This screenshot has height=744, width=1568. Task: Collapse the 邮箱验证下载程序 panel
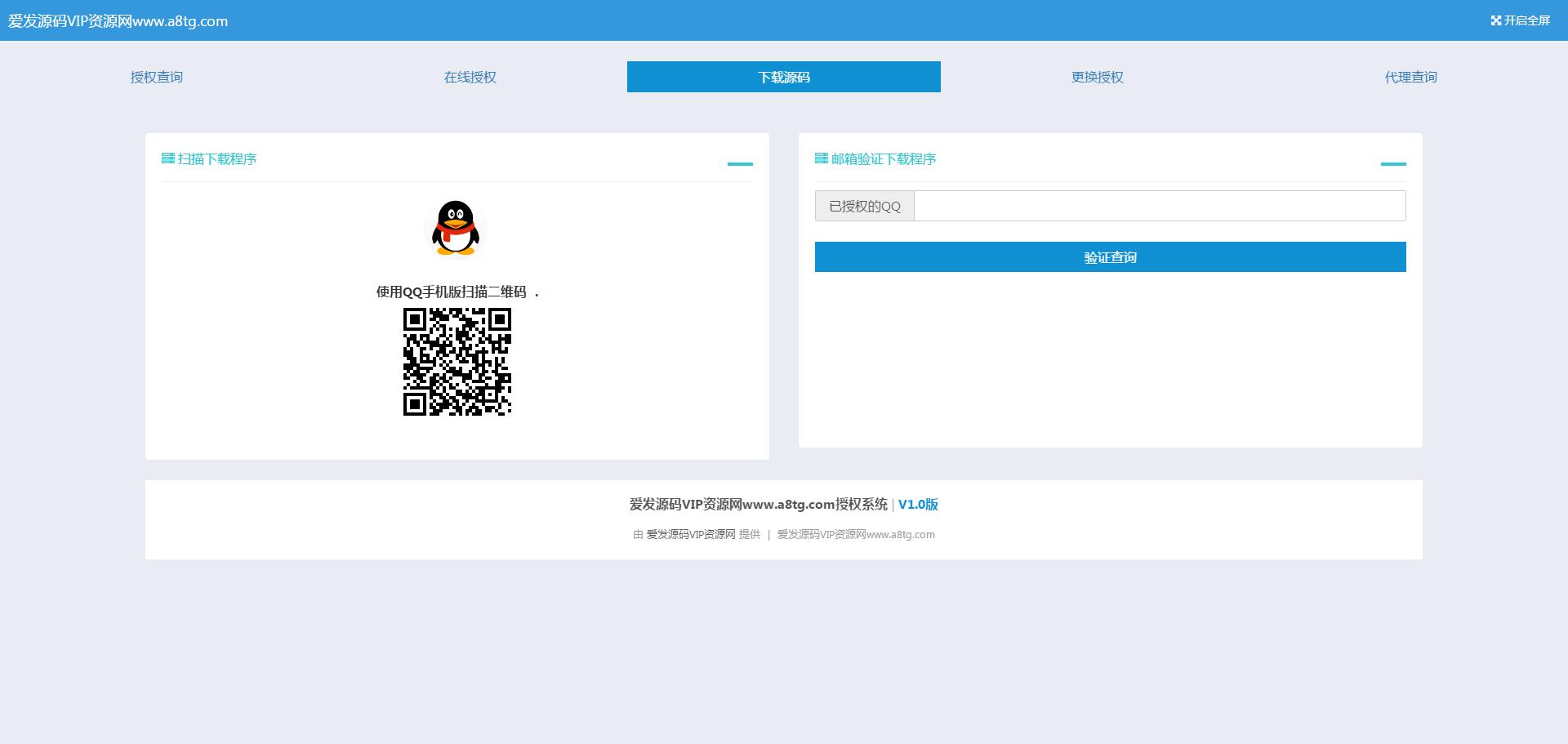[1392, 163]
